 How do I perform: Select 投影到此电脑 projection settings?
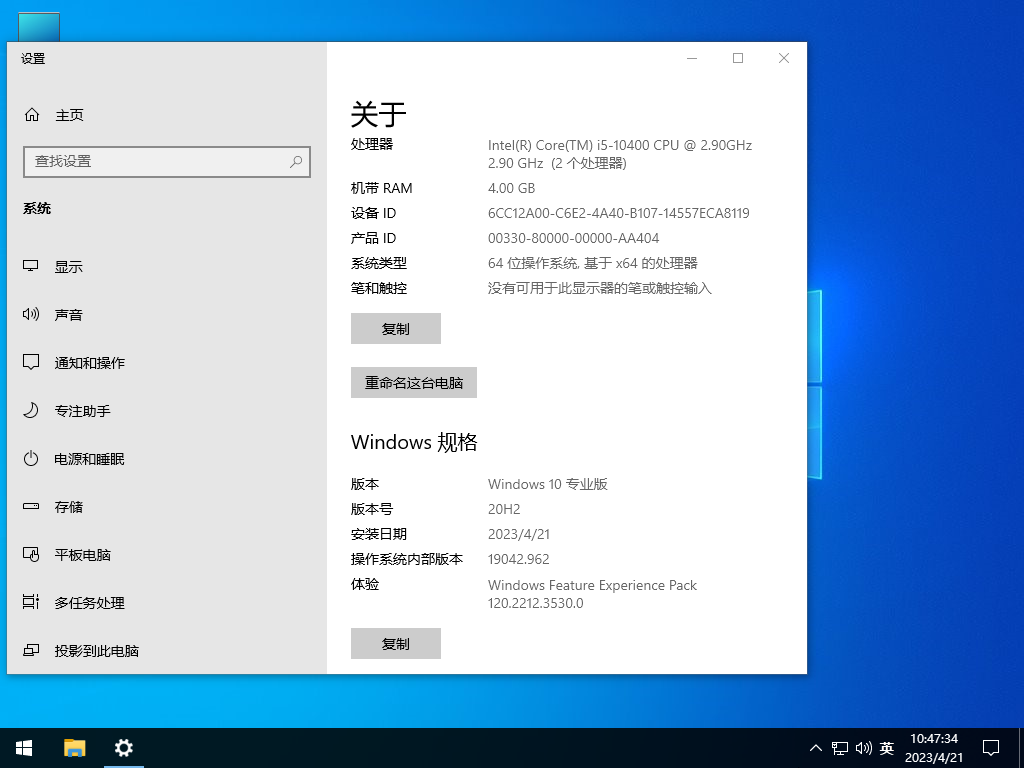31,651
